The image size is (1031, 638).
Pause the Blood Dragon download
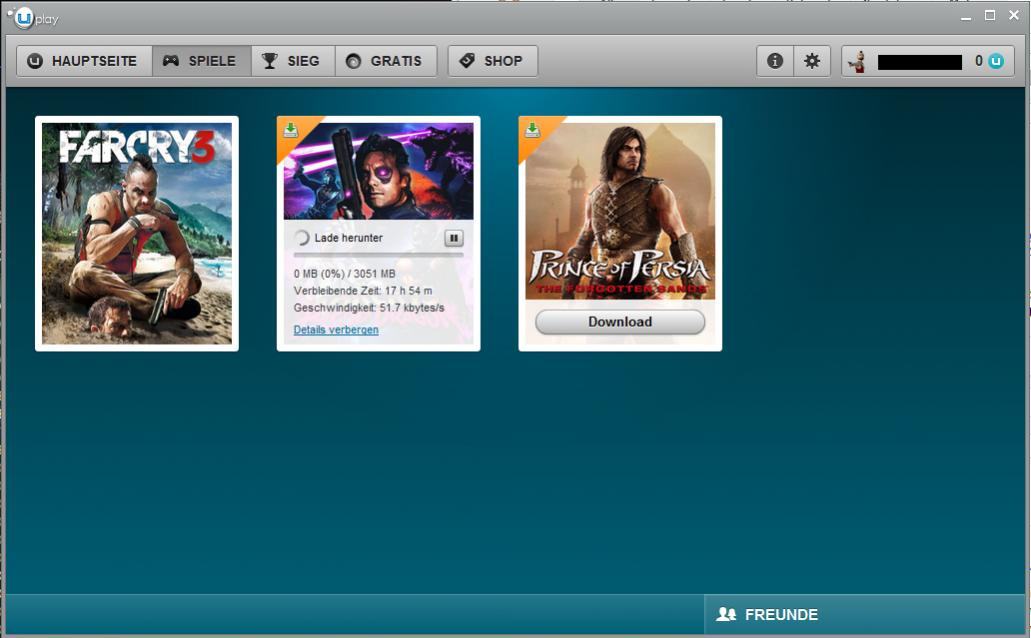pyautogui.click(x=454, y=238)
